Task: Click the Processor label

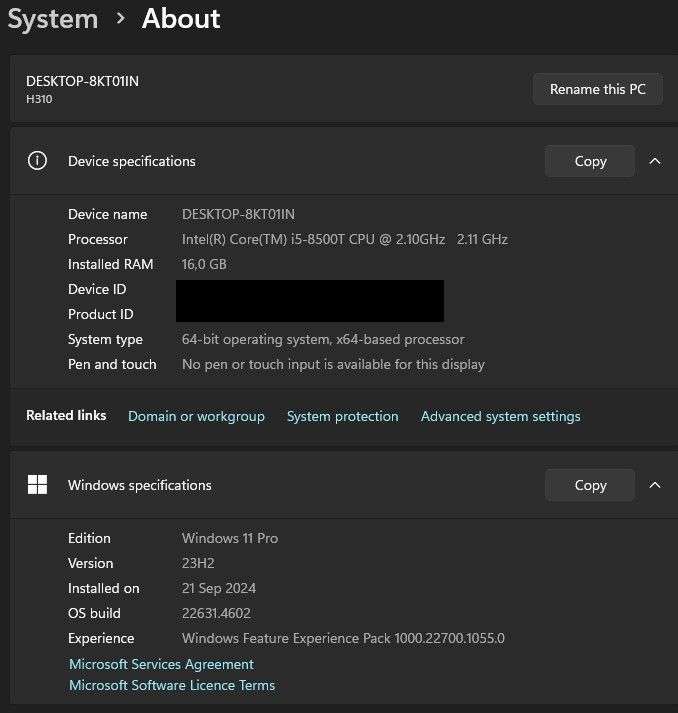Action: coord(98,239)
